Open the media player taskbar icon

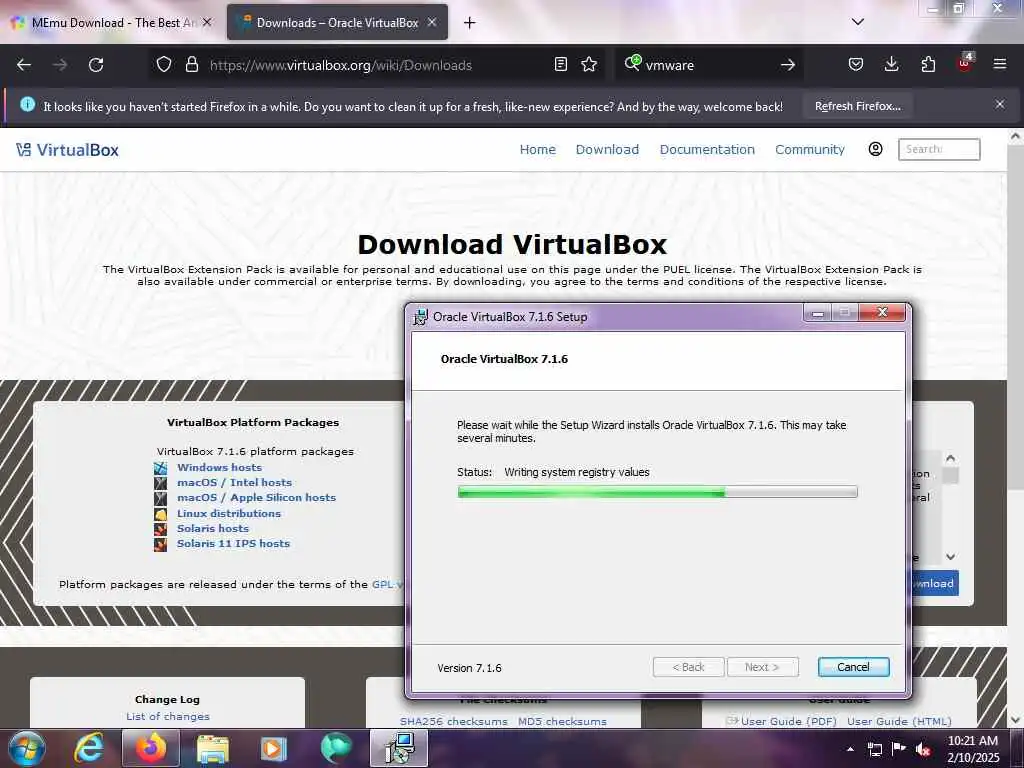274,749
